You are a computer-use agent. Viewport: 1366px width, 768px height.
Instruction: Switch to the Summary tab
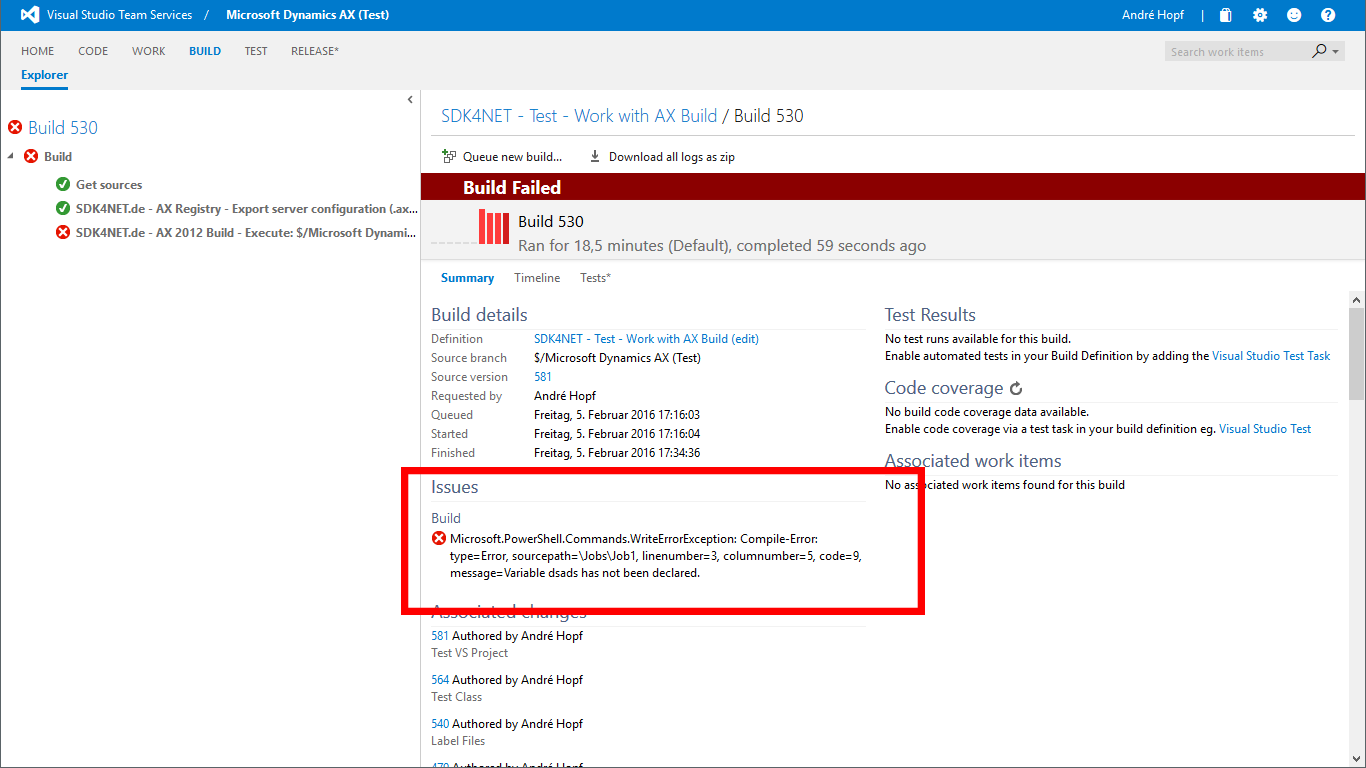coord(467,278)
